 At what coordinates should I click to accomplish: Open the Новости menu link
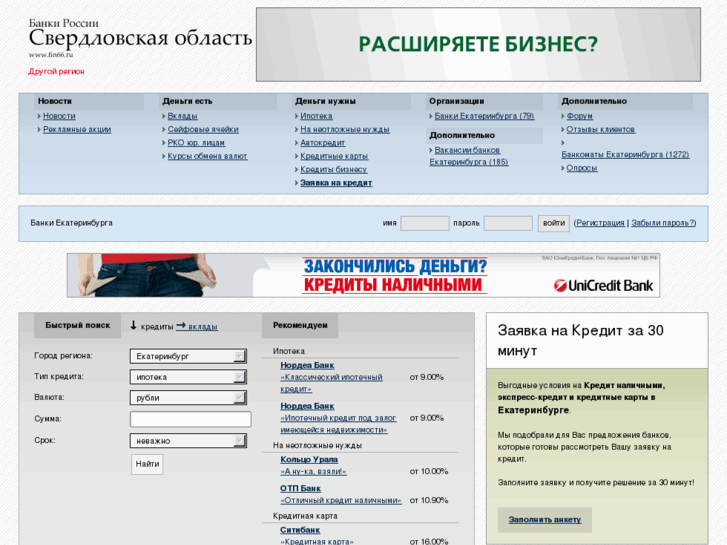[59, 116]
